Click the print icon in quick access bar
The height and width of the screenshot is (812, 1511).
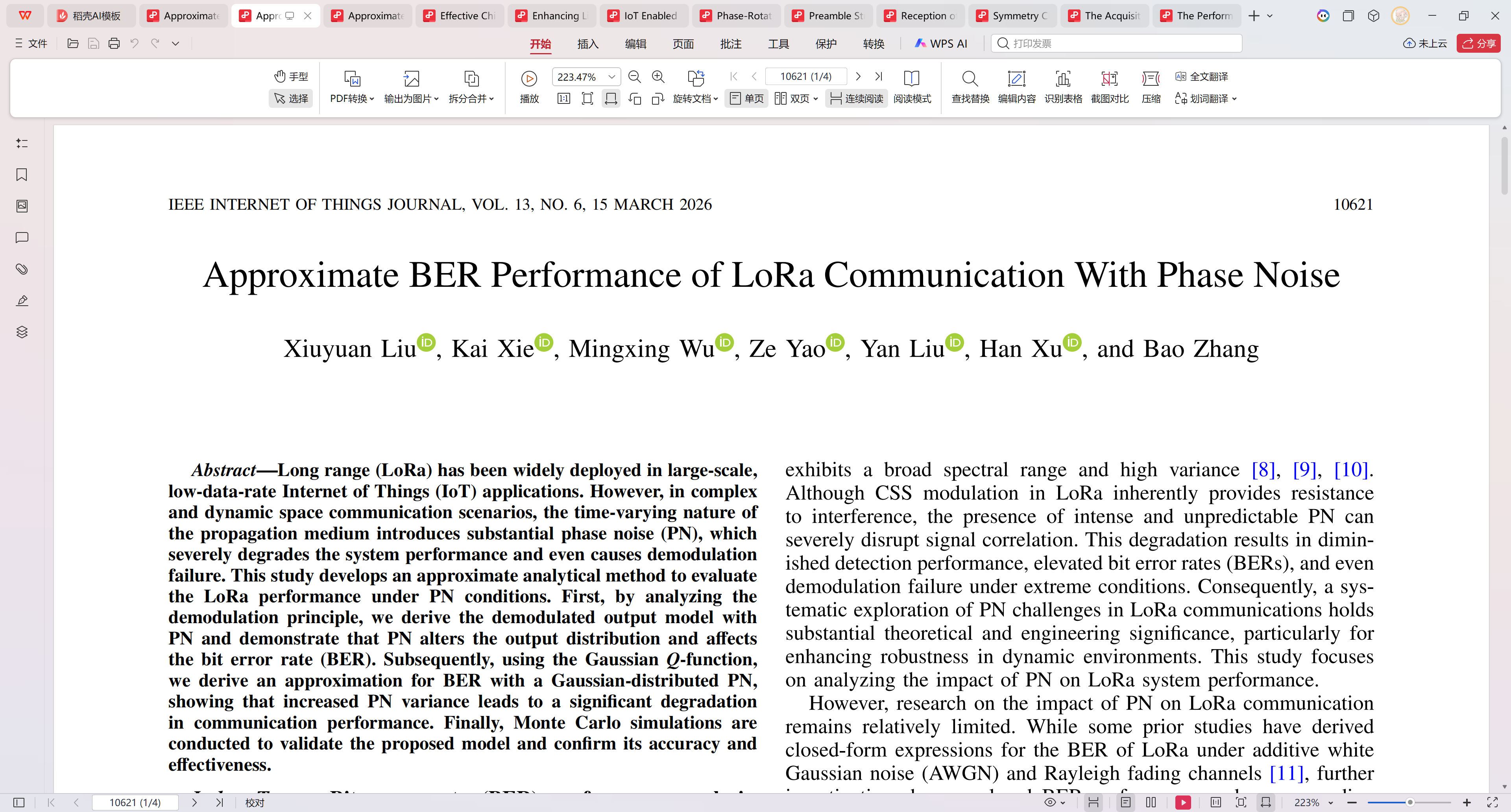(115, 43)
